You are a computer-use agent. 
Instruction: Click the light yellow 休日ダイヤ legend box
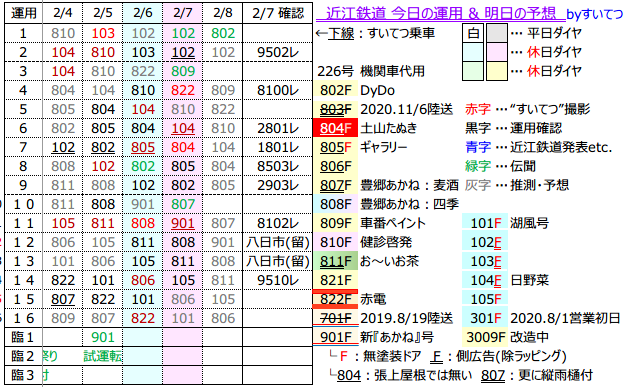coord(497,72)
